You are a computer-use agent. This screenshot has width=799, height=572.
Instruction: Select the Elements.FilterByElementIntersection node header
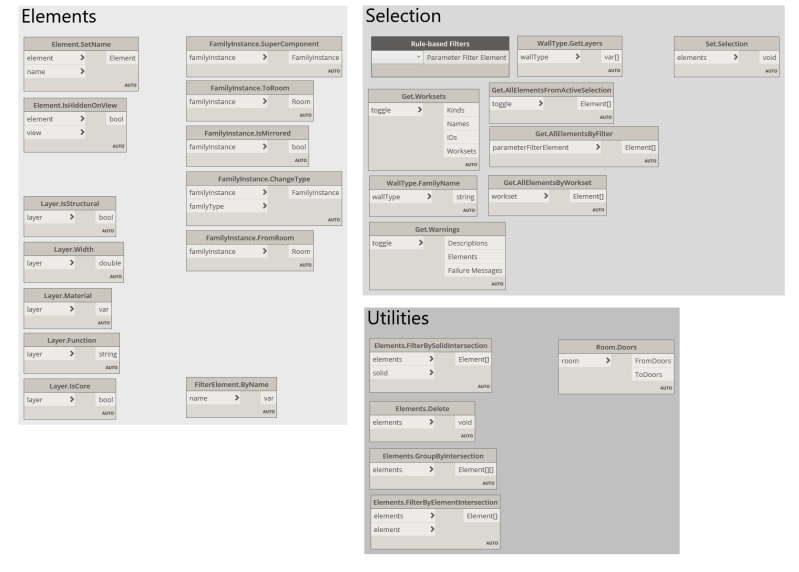(435, 502)
